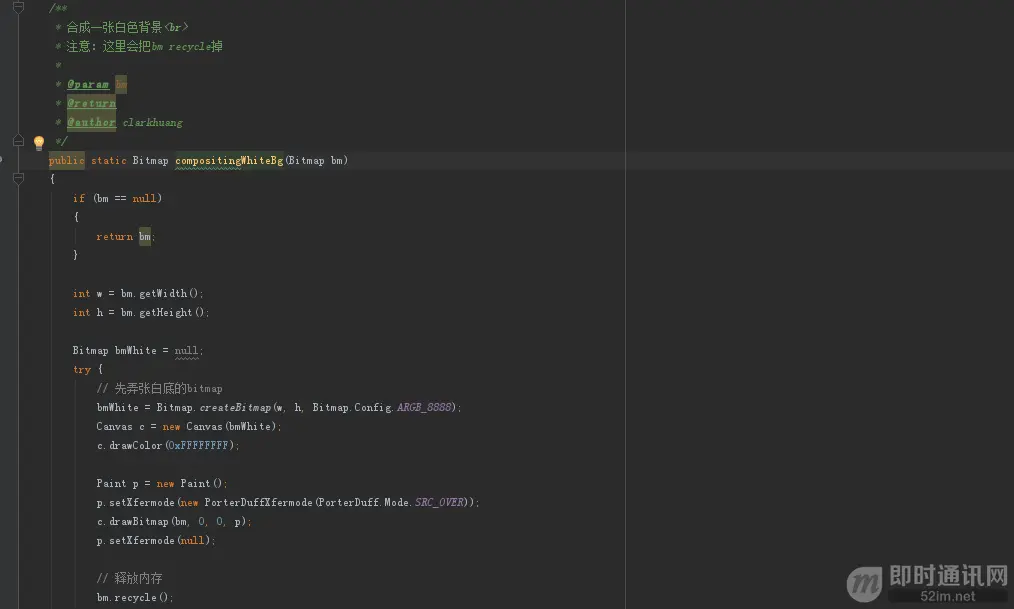1014x609 pixels.
Task: Click the new Canvas(bmWhite) expression
Action: coord(219,427)
